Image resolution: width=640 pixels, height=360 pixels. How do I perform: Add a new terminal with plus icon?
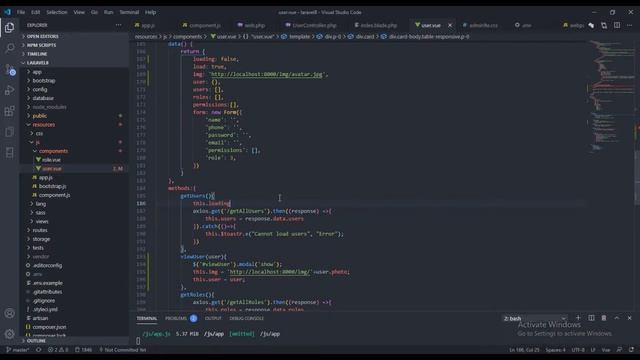(x=578, y=318)
